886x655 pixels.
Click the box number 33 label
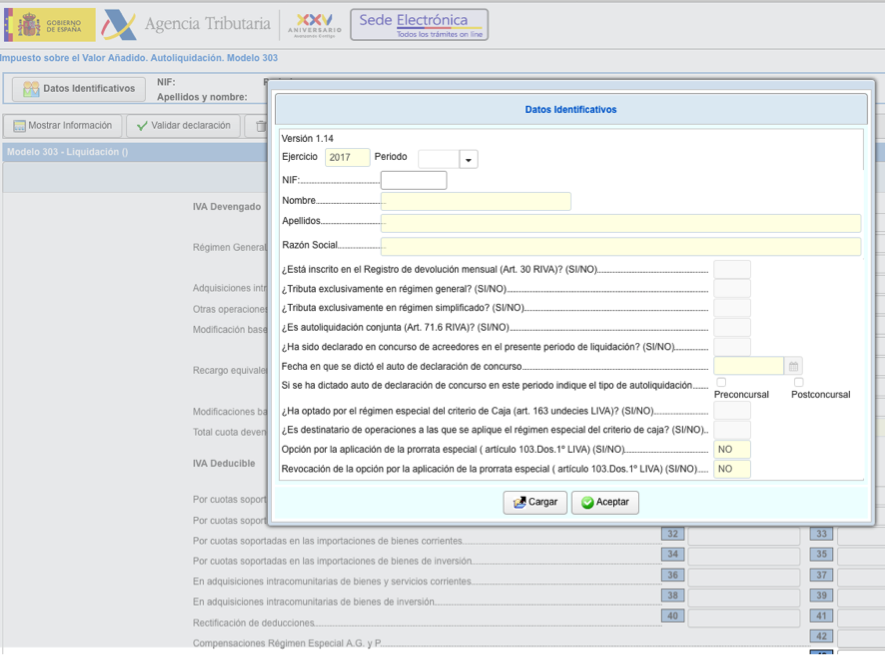pos(821,534)
